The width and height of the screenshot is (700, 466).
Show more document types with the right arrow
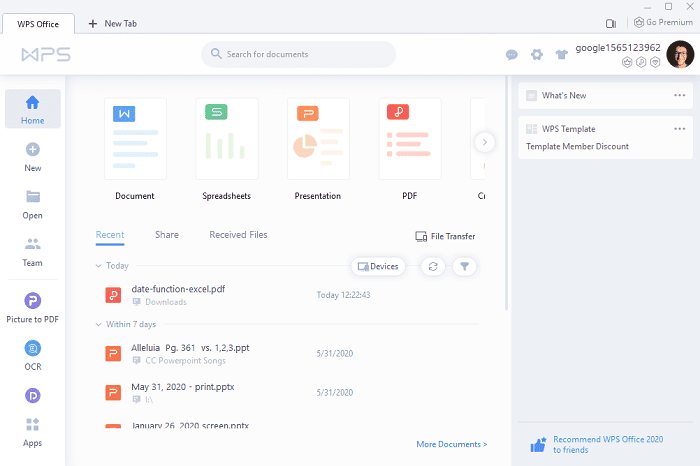tap(484, 142)
